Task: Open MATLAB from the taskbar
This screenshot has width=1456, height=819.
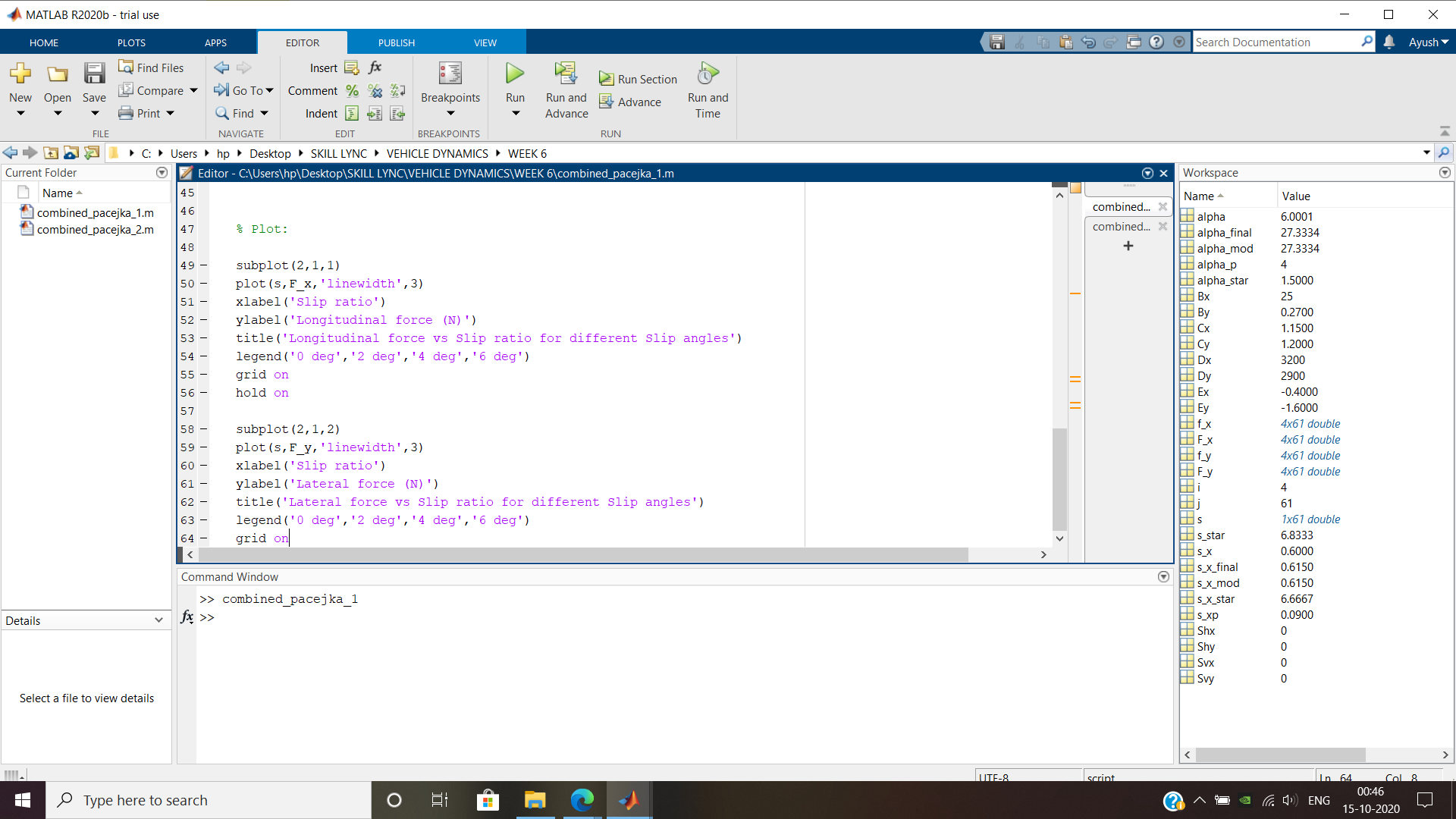Action: pos(628,799)
